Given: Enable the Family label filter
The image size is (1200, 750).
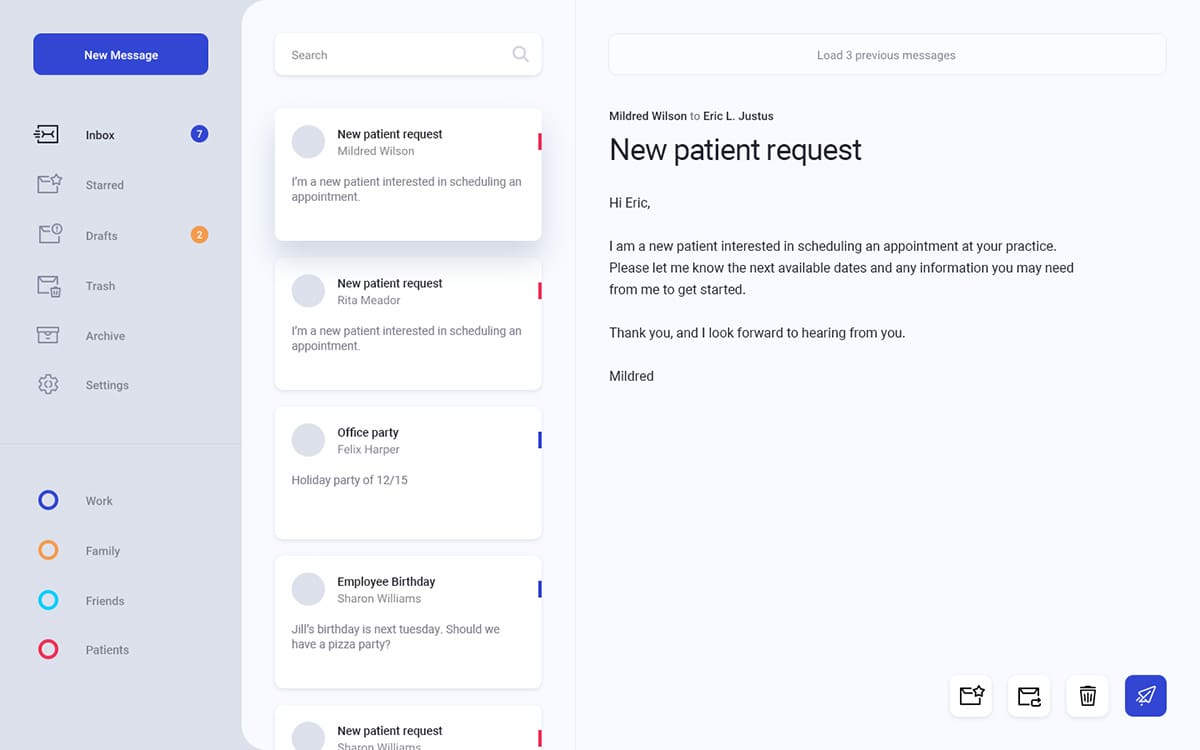Looking at the screenshot, I should (x=47, y=550).
